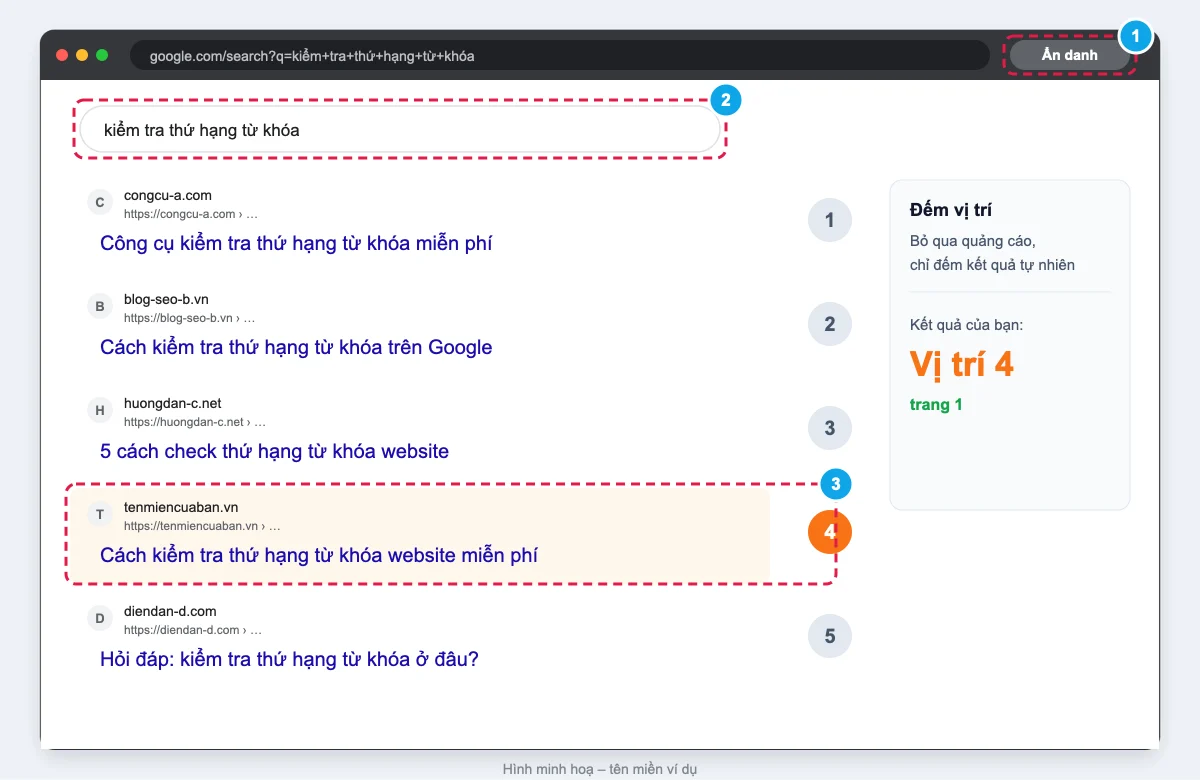Viewport: 1200px width, 780px height.
Task: Click the congcu-a.com favicon letter C
Action: tap(99, 203)
